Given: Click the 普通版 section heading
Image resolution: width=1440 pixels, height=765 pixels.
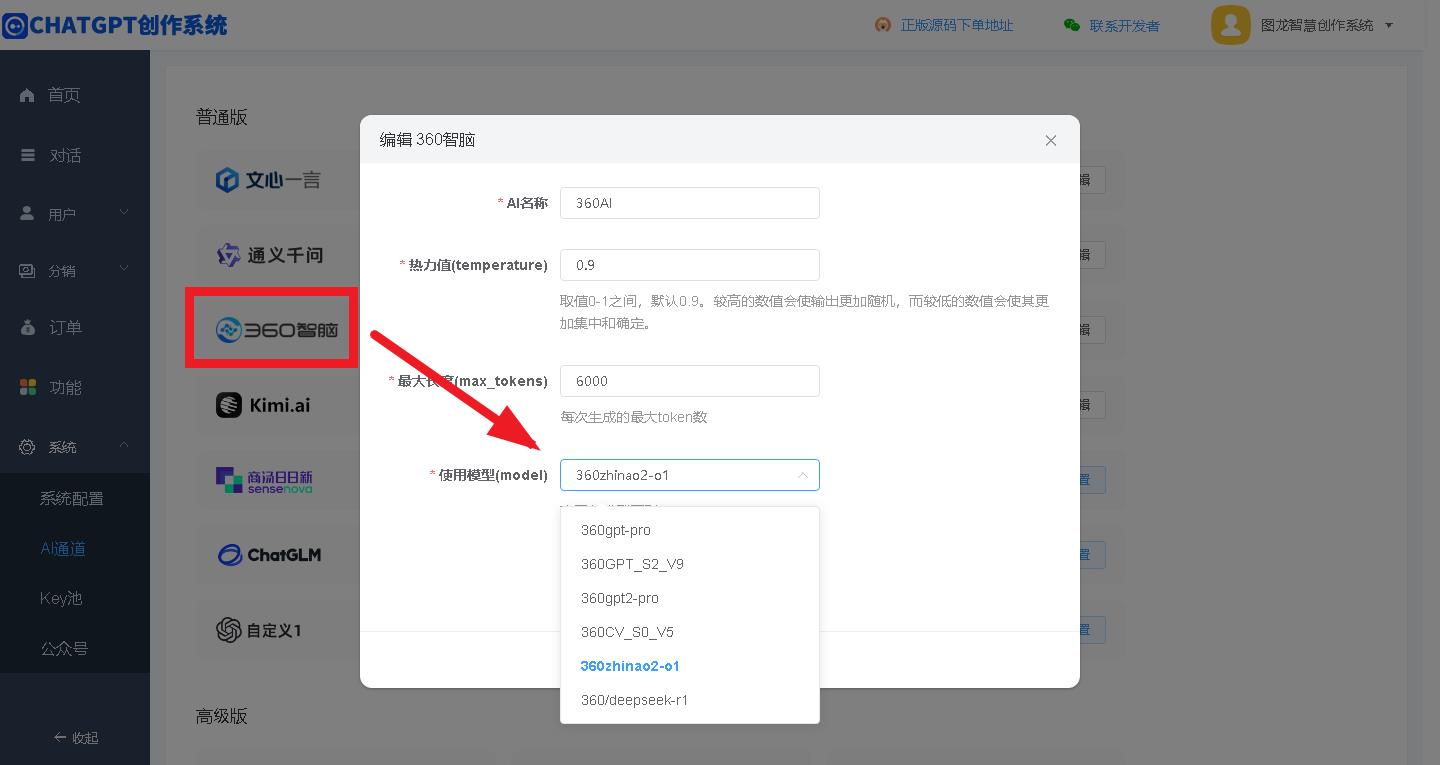Looking at the screenshot, I should tap(222, 117).
